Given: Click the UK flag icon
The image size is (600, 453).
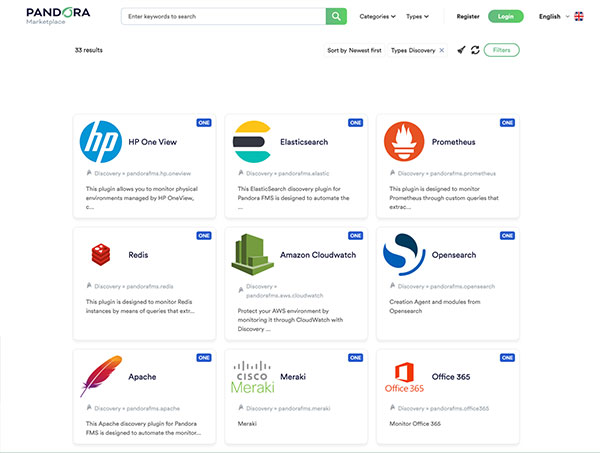Looking at the screenshot, I should point(579,16).
